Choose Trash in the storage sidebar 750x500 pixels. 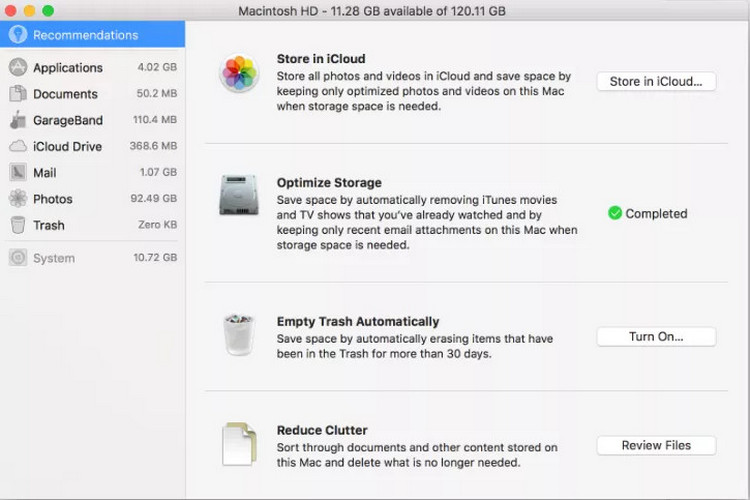(49, 225)
